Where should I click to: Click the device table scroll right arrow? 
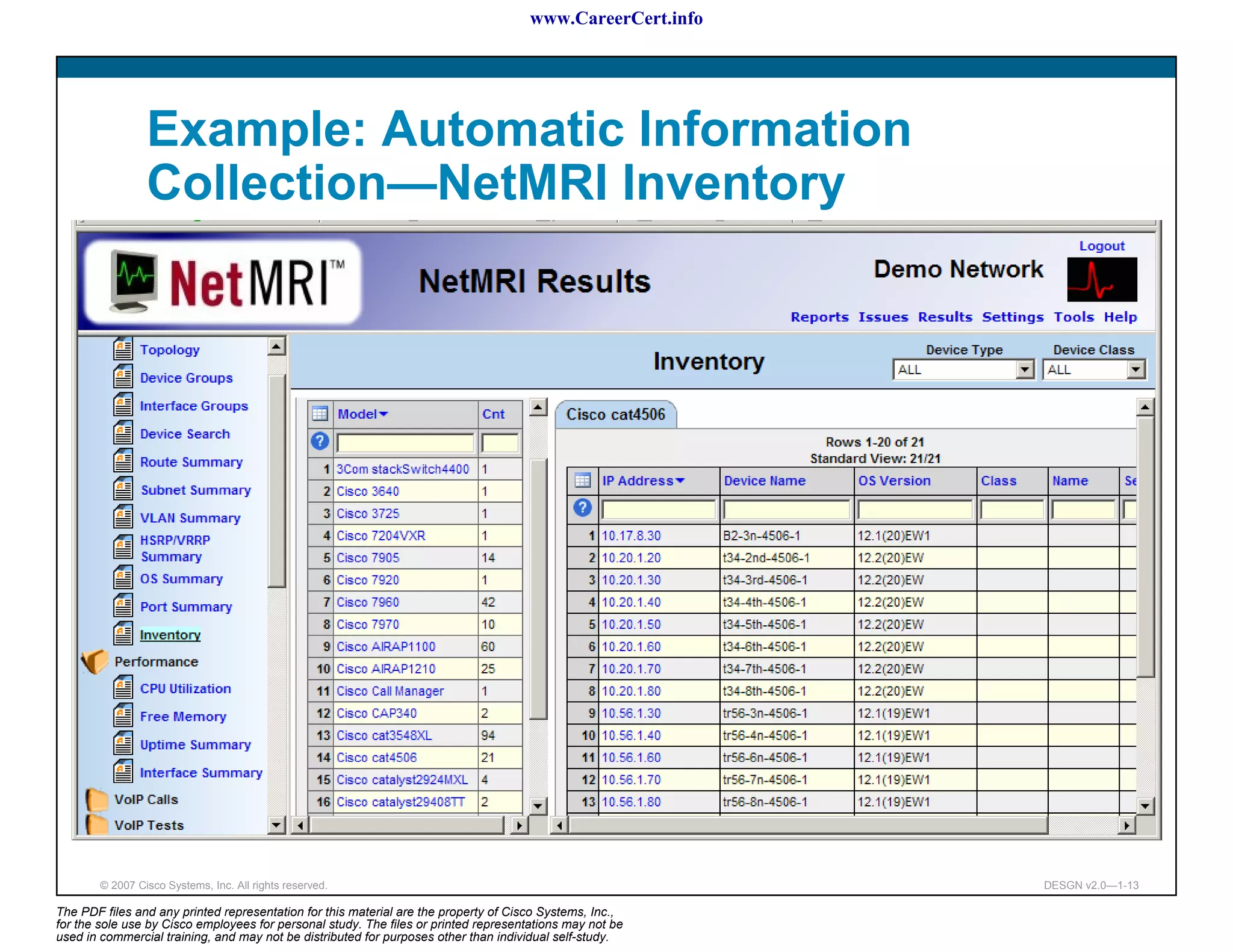click(x=1126, y=825)
